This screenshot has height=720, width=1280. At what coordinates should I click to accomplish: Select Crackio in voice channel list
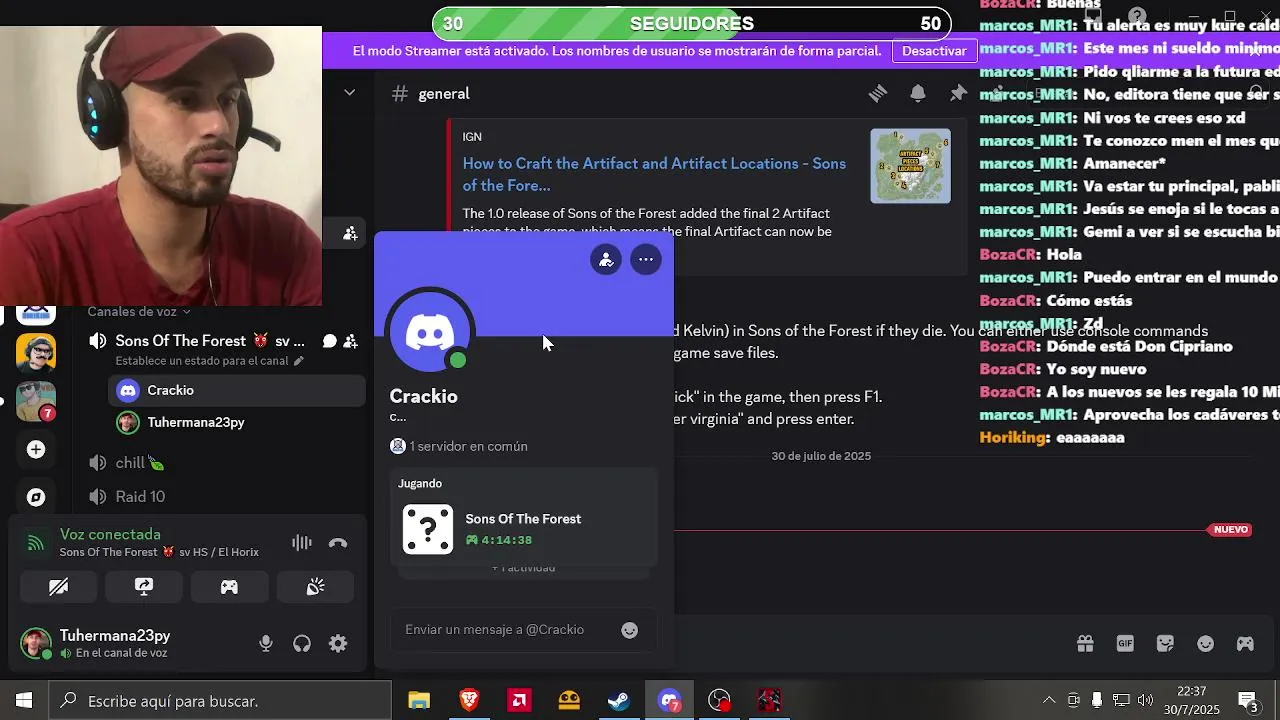pos(237,390)
